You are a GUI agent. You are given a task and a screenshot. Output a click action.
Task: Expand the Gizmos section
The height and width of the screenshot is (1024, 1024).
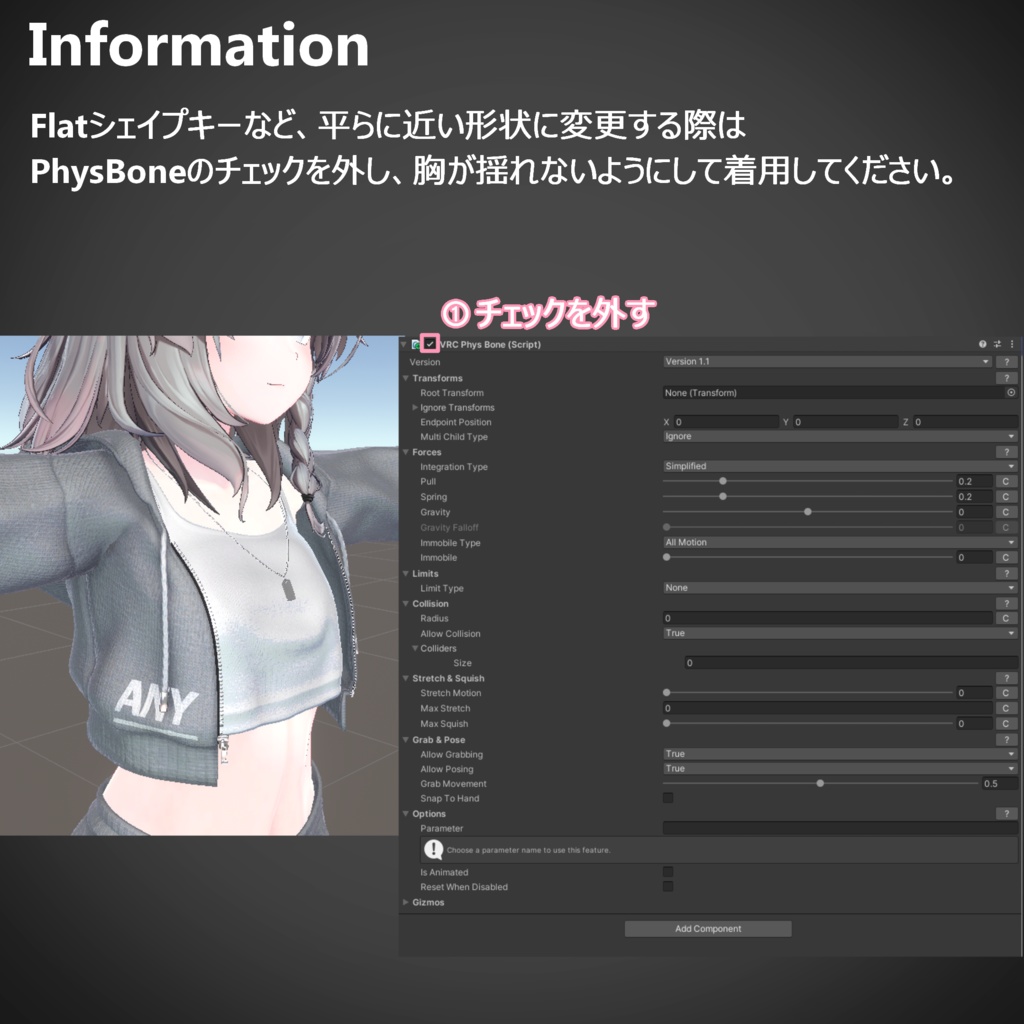pyautogui.click(x=408, y=901)
